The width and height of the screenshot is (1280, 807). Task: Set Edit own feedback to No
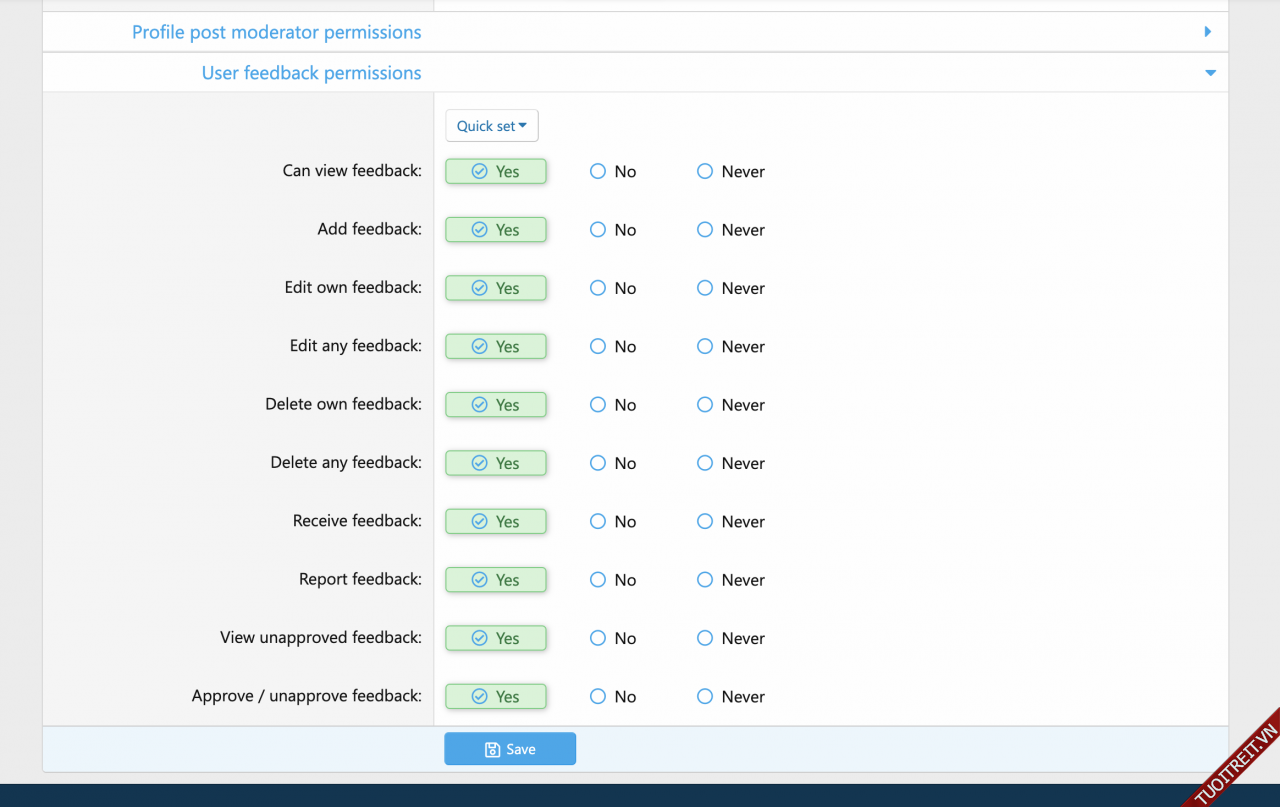click(598, 288)
